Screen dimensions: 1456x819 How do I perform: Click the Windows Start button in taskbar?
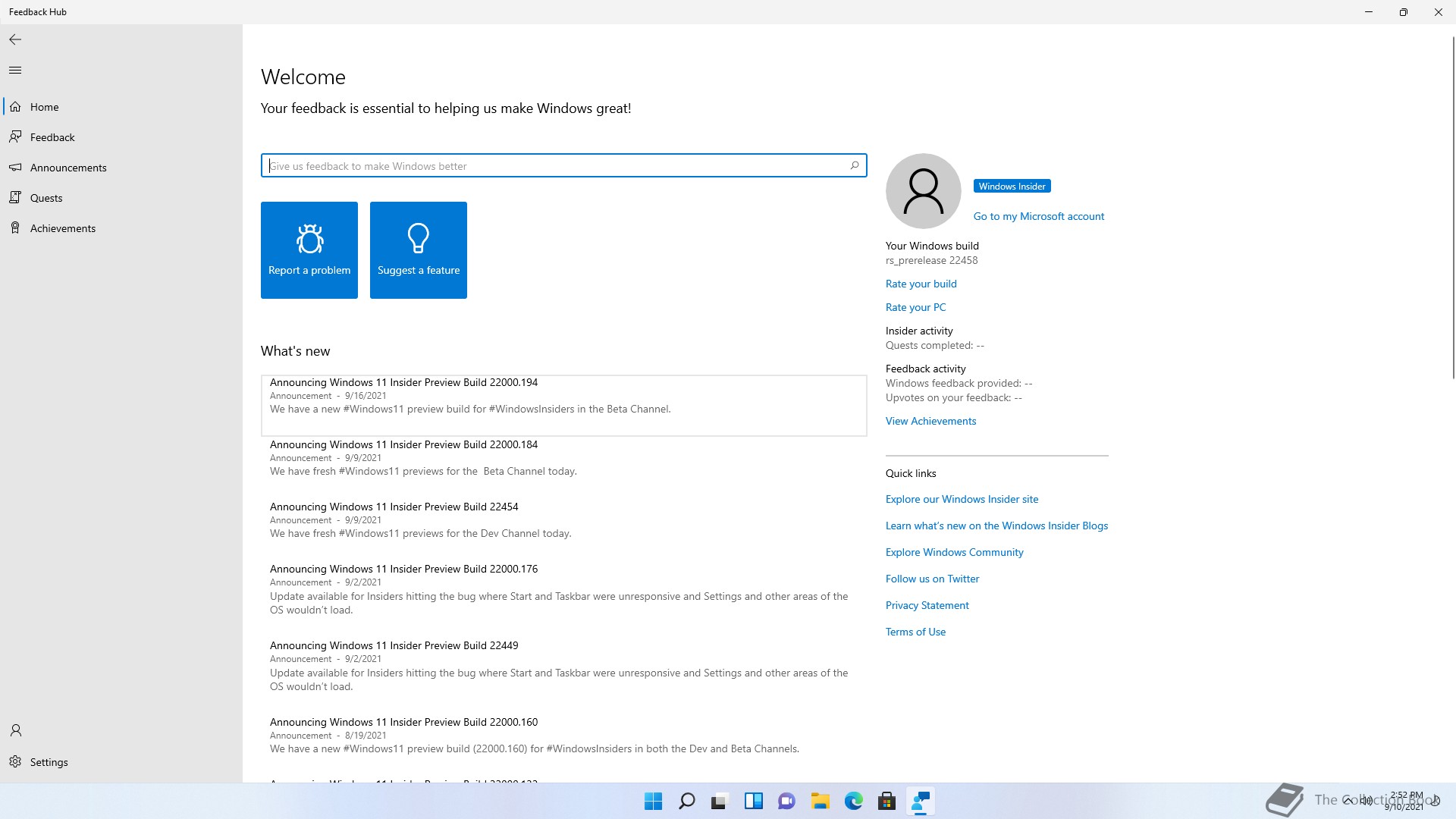pos(653,801)
